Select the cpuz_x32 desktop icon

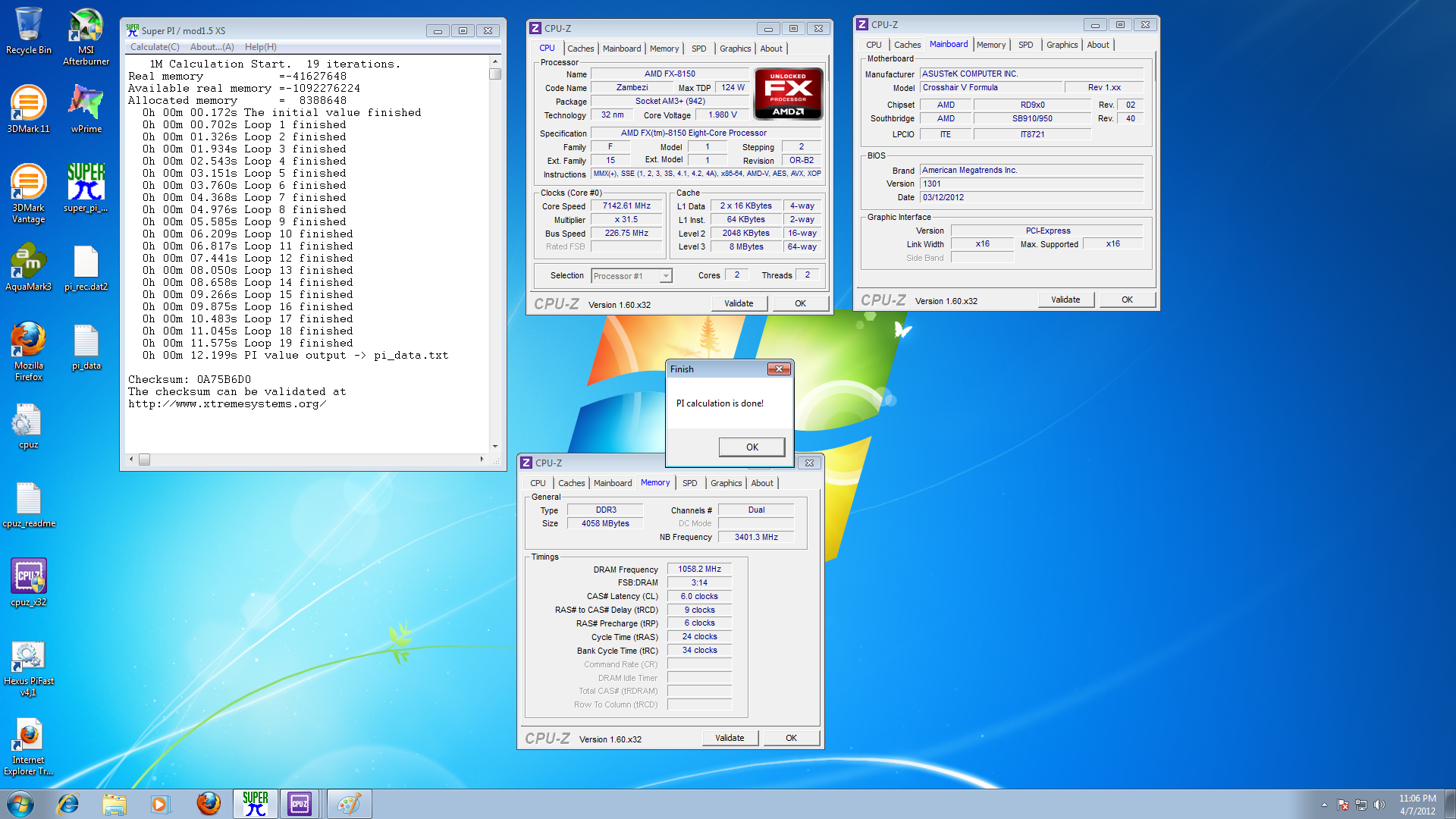tap(29, 582)
